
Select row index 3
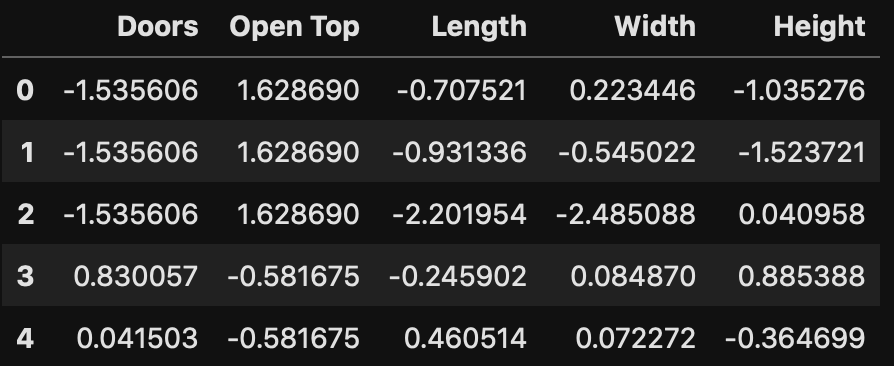pyautogui.click(x=26, y=276)
